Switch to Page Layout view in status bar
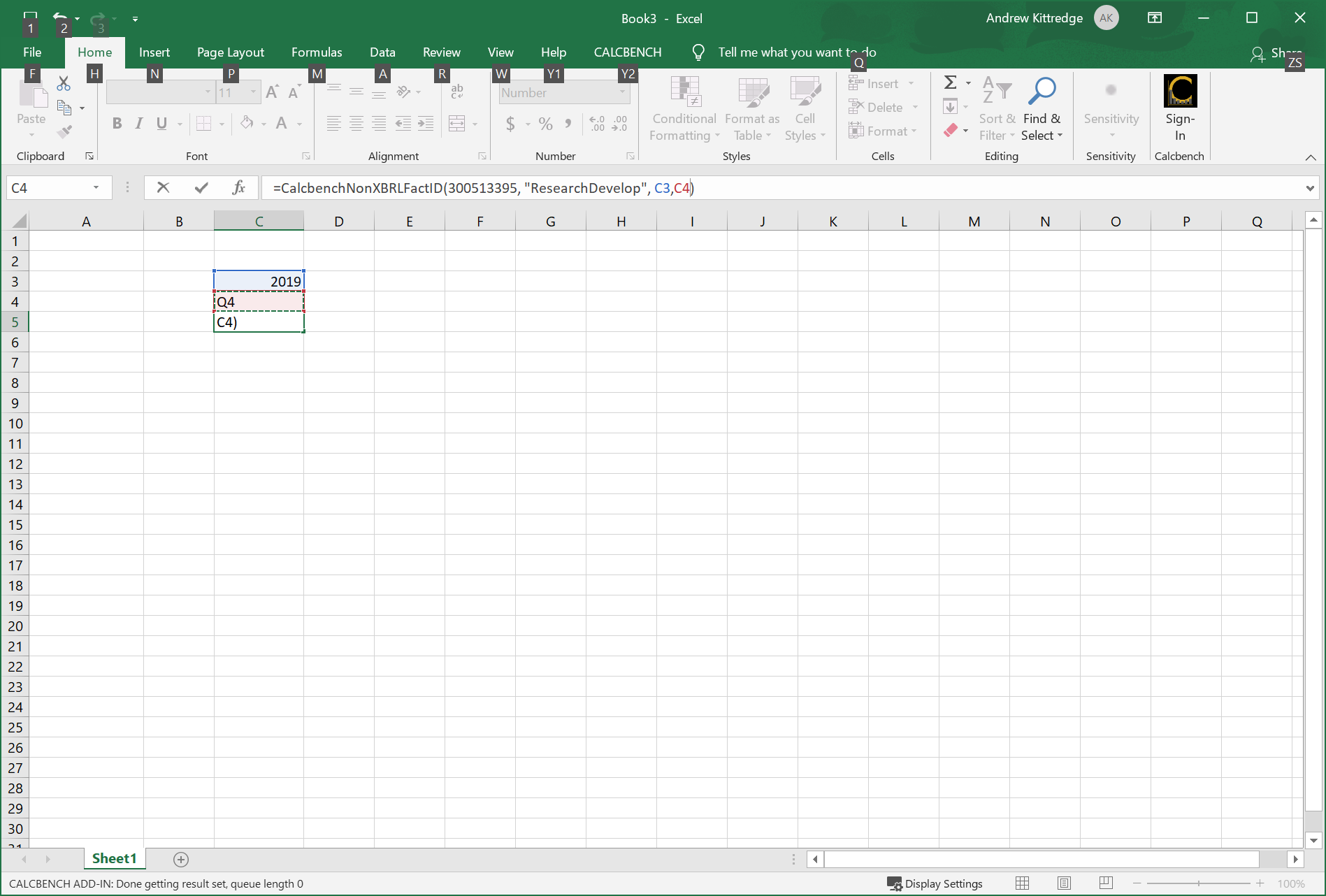Image resolution: width=1326 pixels, height=896 pixels. [x=1064, y=883]
